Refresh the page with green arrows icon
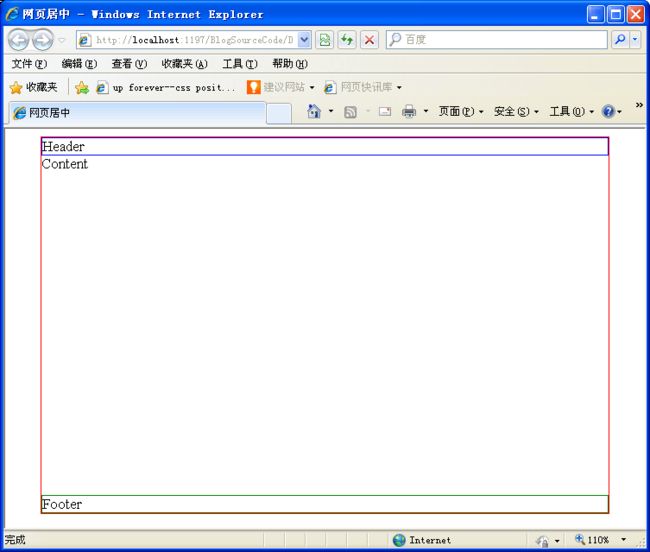Viewport: 650px width, 552px height. click(347, 40)
